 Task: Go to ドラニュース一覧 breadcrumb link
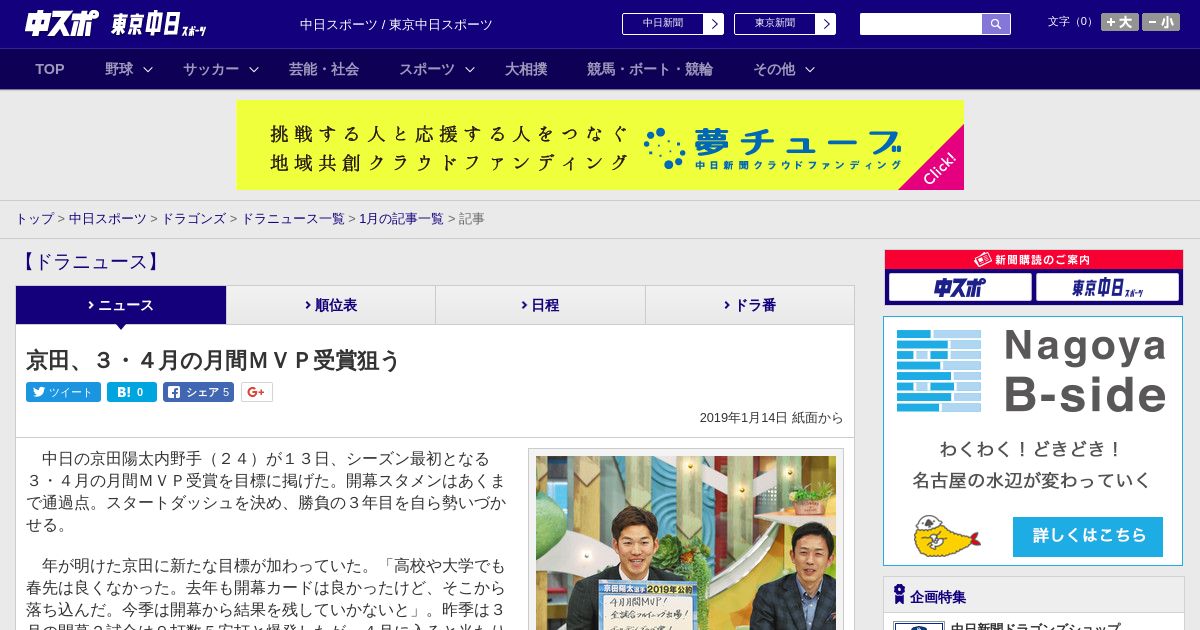293,218
